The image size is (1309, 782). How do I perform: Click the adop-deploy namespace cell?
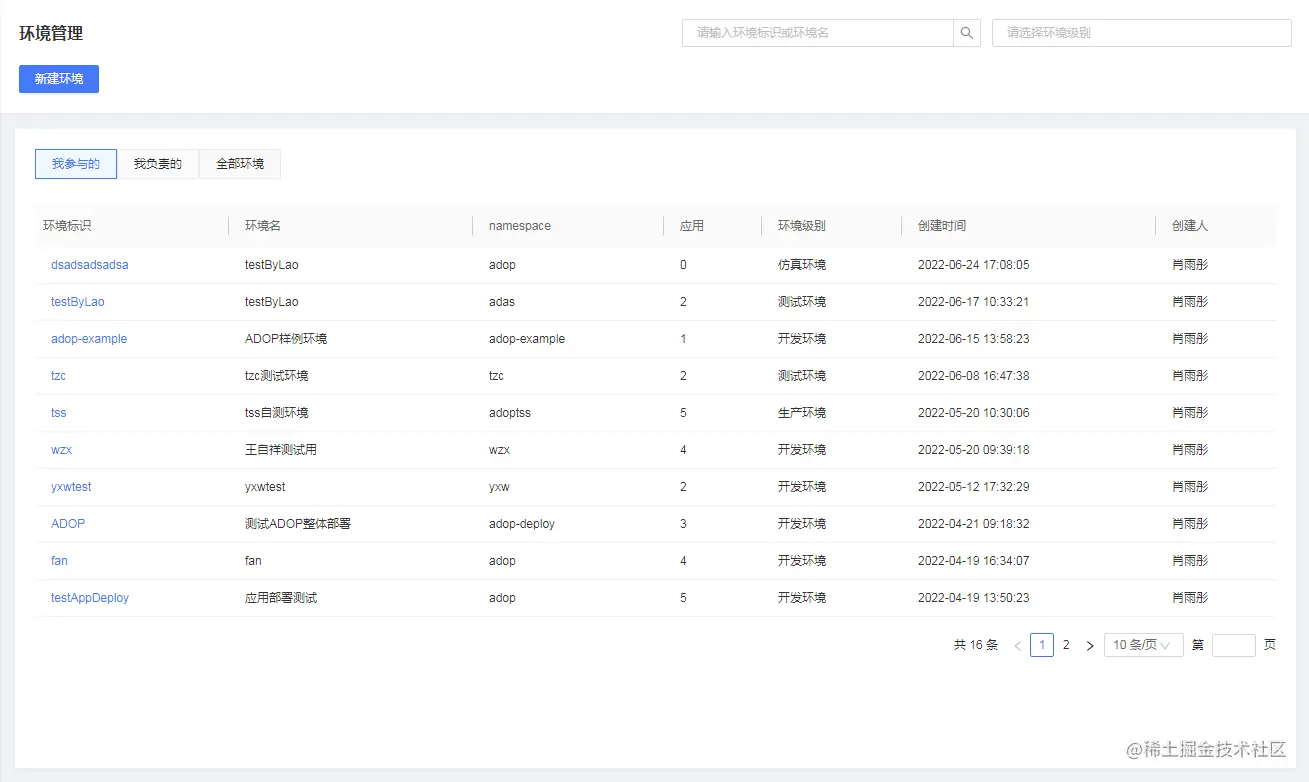[522, 524]
